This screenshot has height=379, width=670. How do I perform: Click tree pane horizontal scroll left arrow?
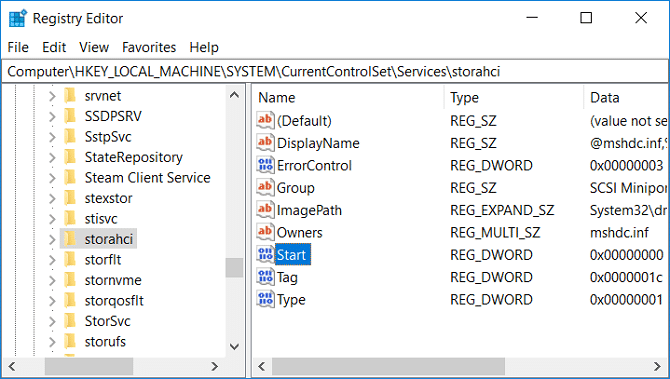click(12, 366)
